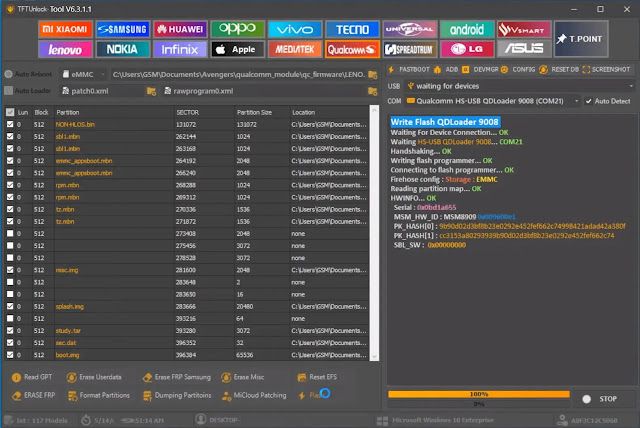
Task: Click the Microsoft Windows 10 Enterprise status entry
Action: [x=436, y=420]
